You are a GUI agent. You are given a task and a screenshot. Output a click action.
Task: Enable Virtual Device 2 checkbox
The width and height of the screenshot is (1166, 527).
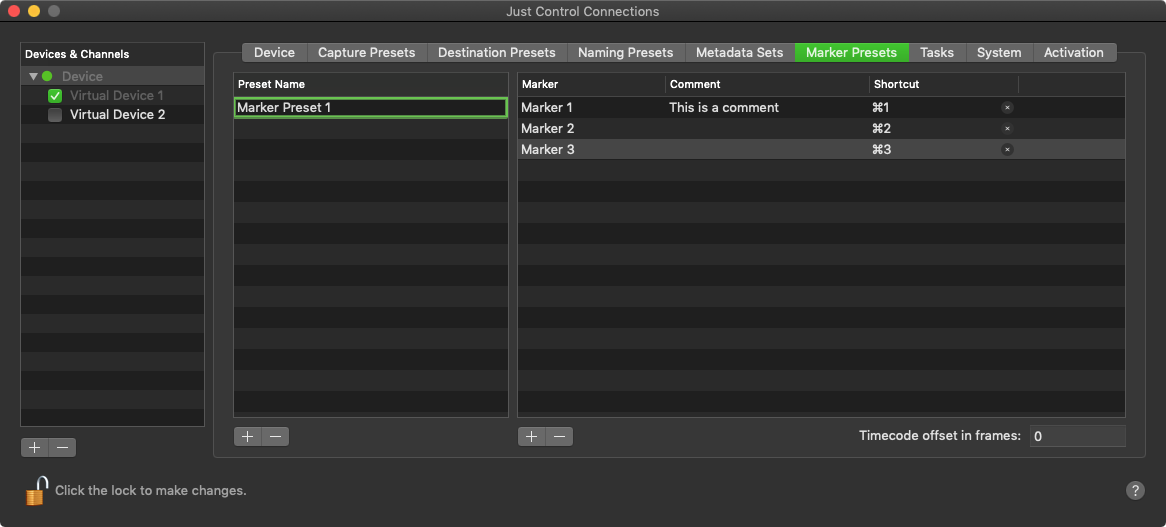[x=54, y=115]
